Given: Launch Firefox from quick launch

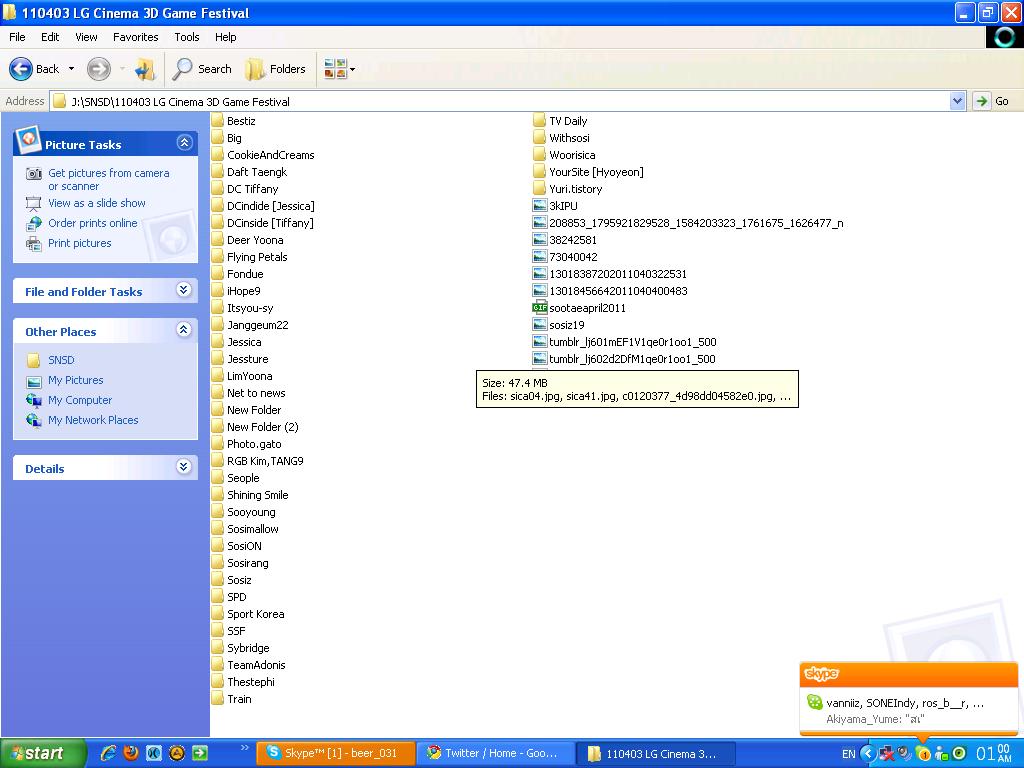Looking at the screenshot, I should point(131,753).
